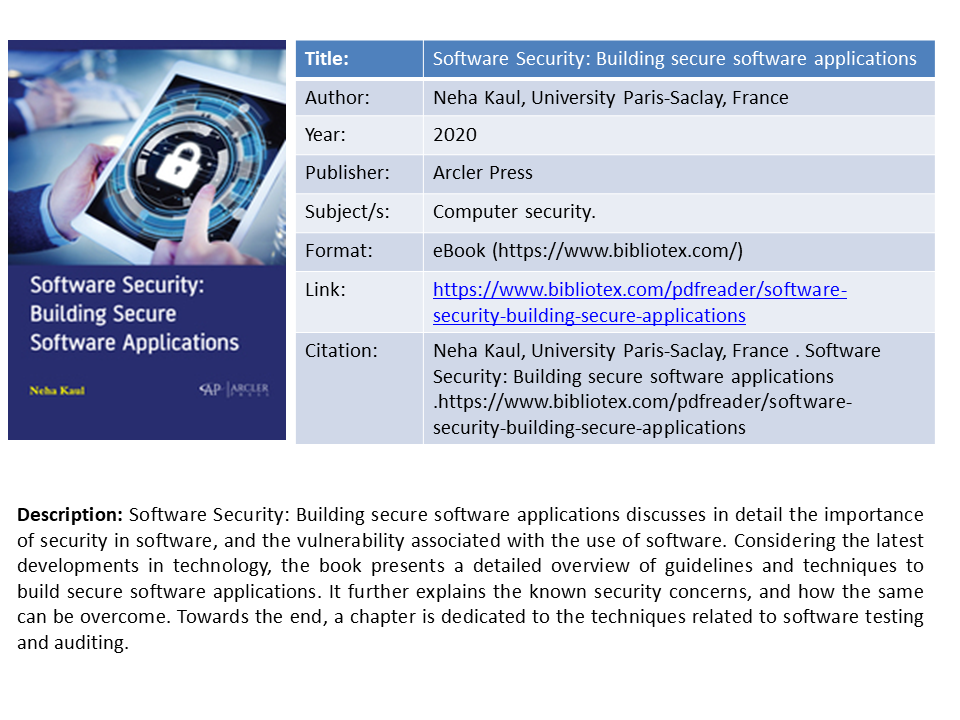Select the "Title:" header cell
The image size is (960, 720).
[359, 59]
